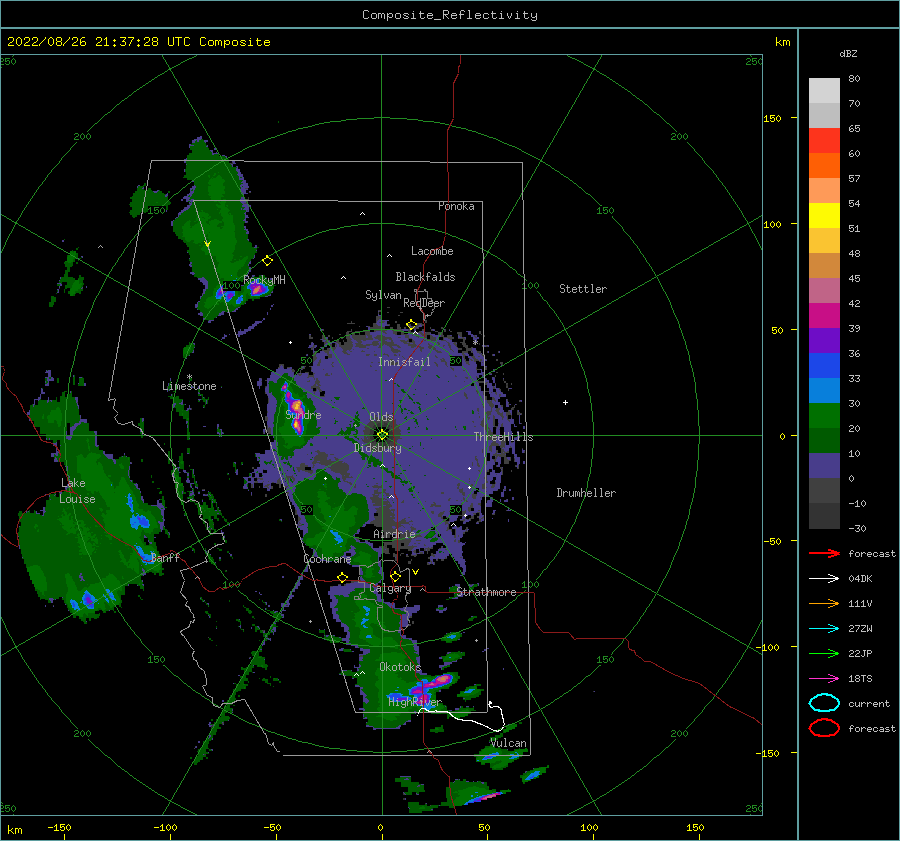Click the Drumheller city label

586,493
